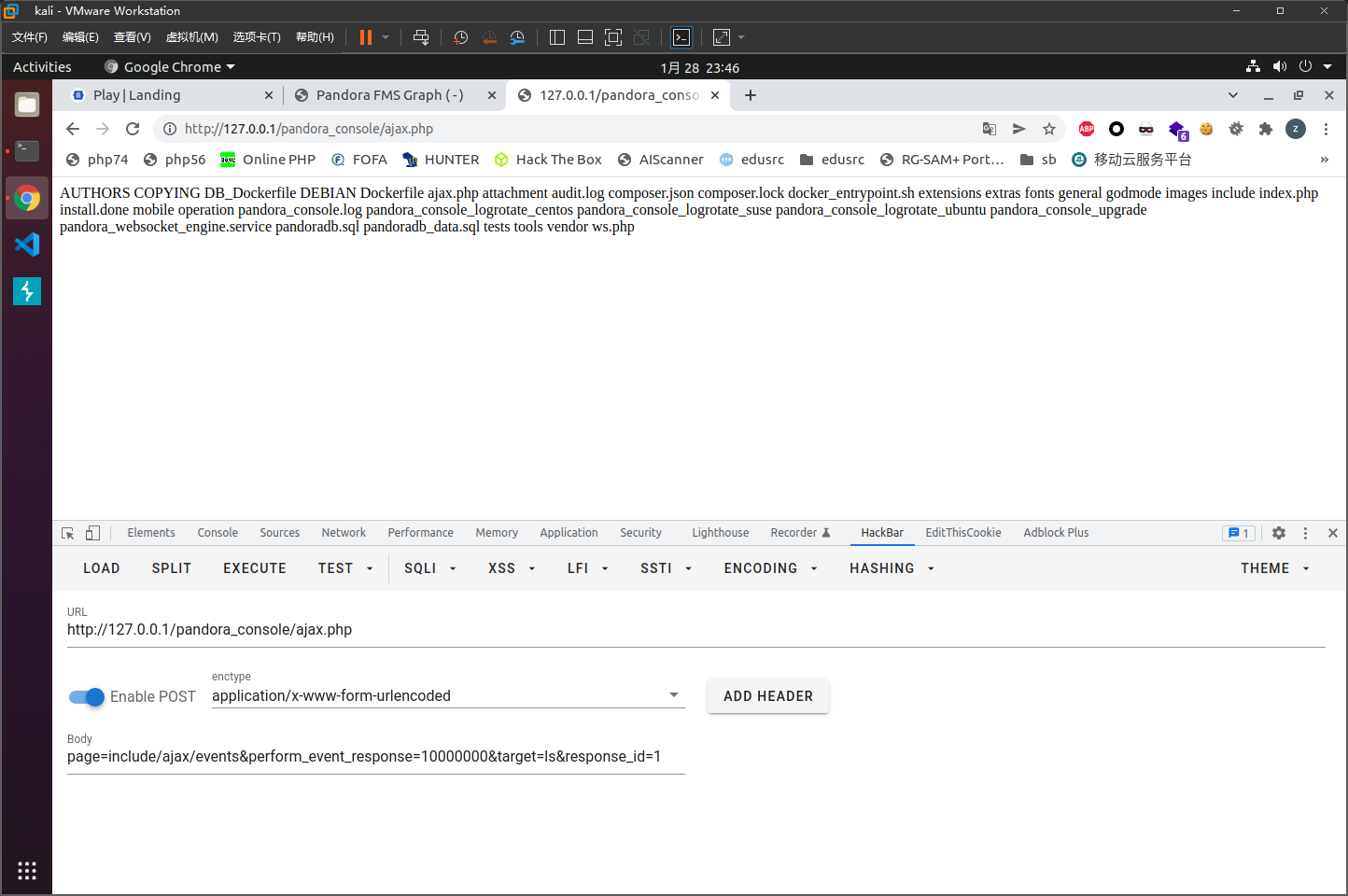The height and width of the screenshot is (896, 1348).
Task: Launch Terminal from the dock
Action: [x=27, y=150]
